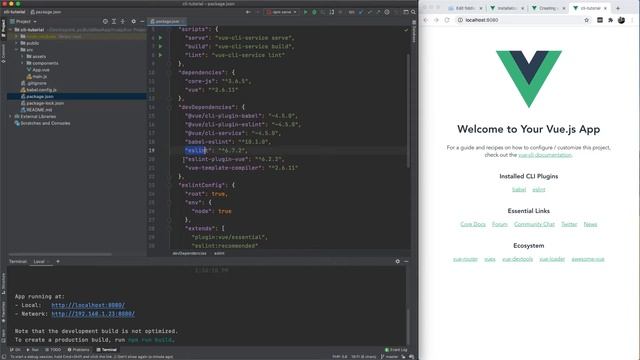The image size is (640, 360).
Task: Click the master git branch widget
Action: [389, 356]
